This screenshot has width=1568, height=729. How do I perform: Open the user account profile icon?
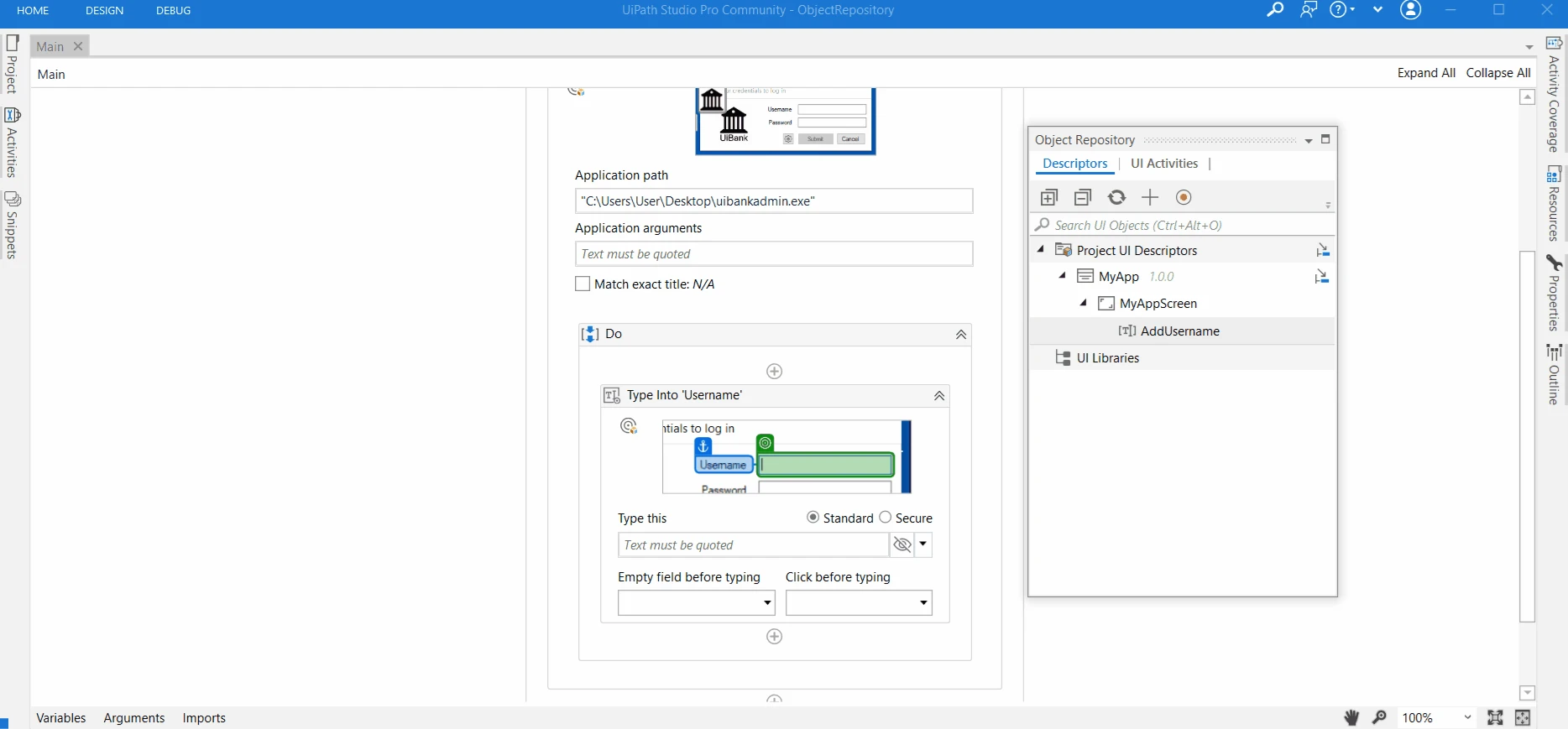(x=1411, y=10)
